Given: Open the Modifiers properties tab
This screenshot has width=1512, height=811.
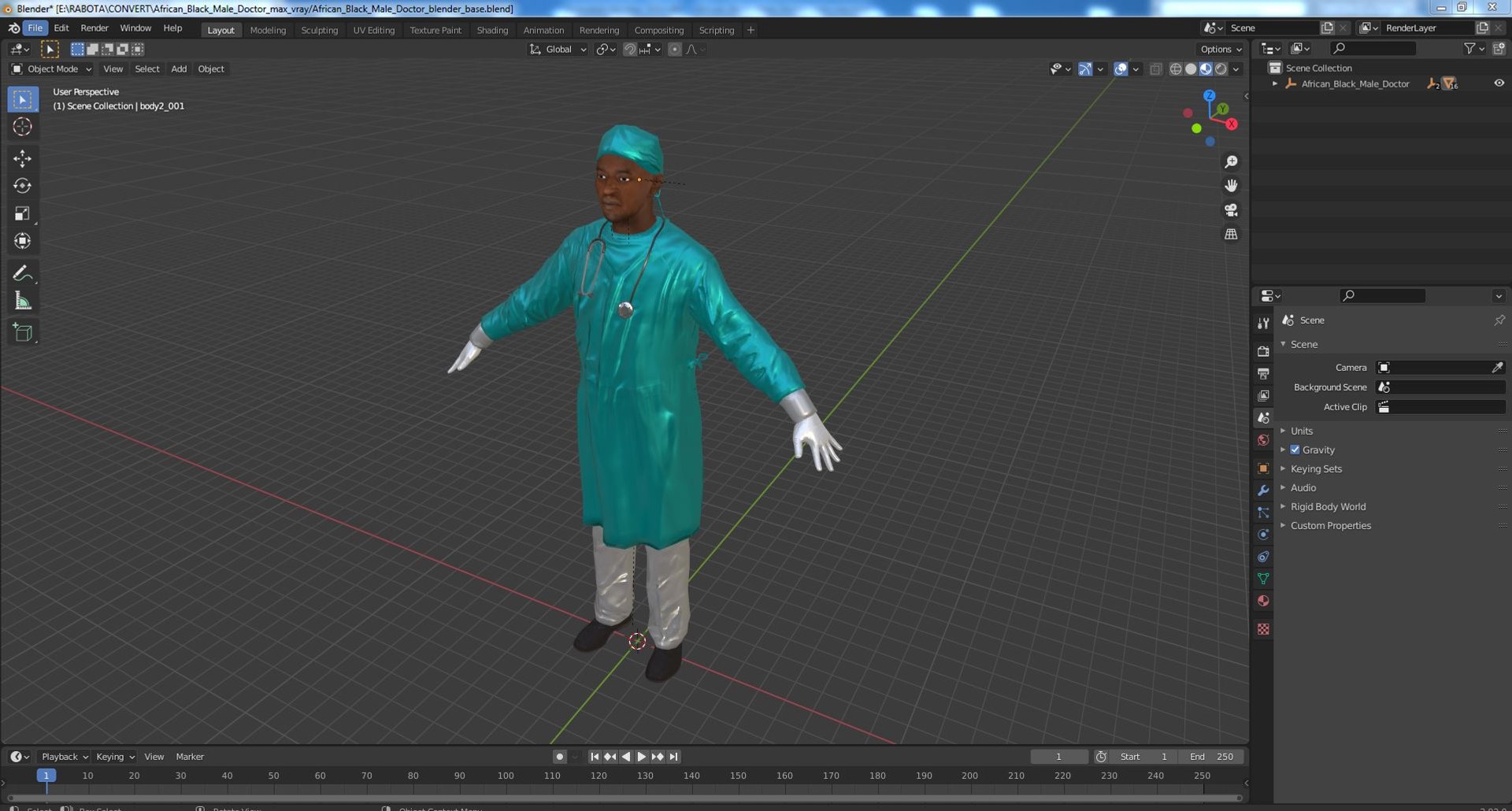Looking at the screenshot, I should [x=1263, y=491].
